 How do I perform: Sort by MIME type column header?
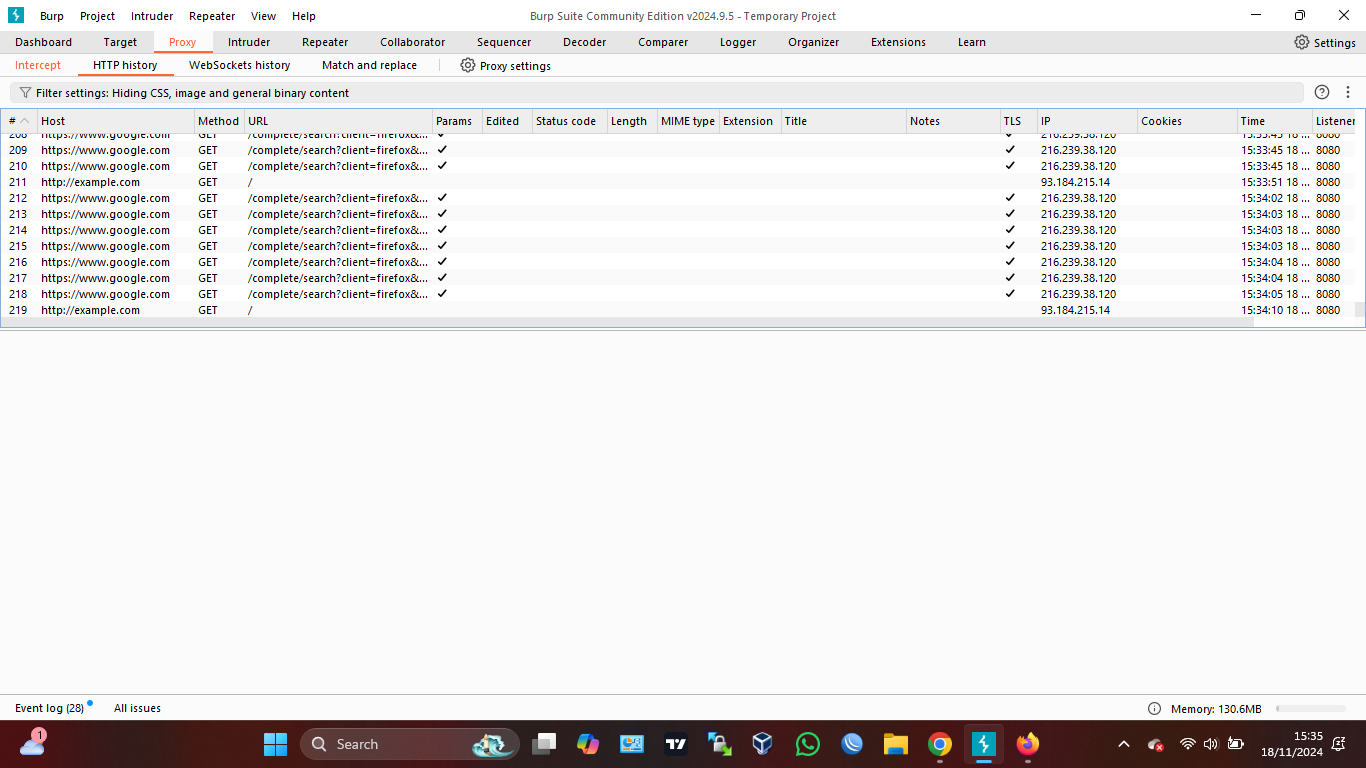688,121
